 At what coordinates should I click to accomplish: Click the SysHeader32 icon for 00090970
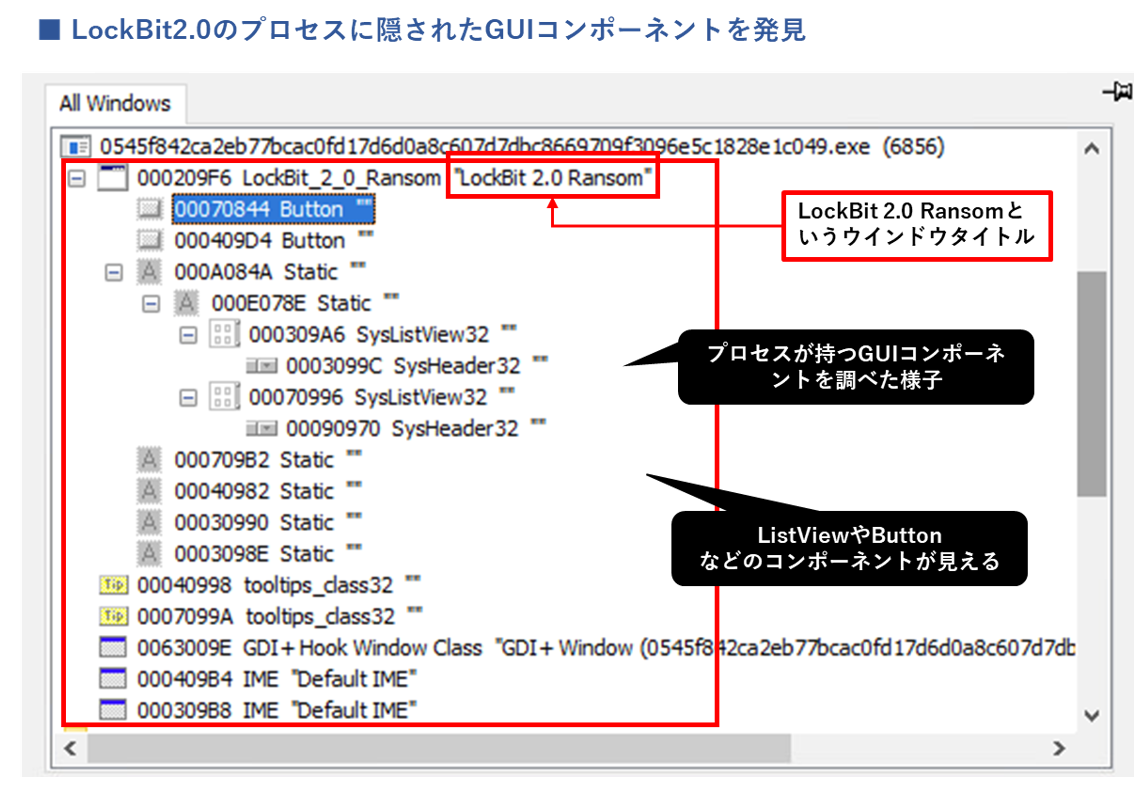262,429
